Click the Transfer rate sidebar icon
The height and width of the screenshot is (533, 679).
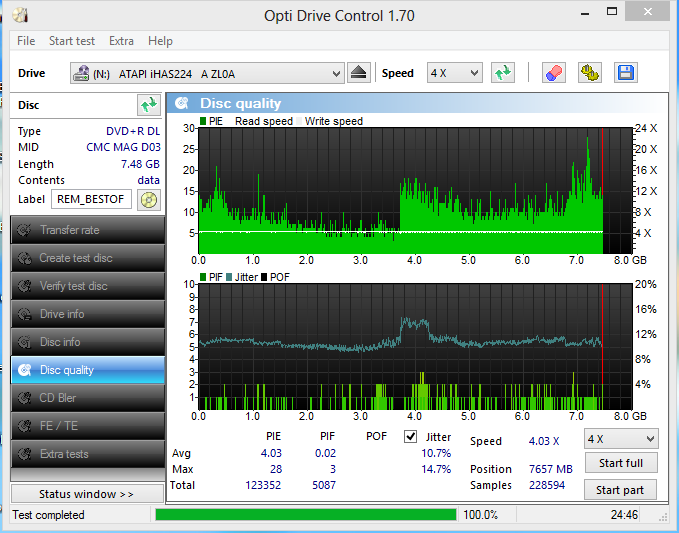(25, 230)
